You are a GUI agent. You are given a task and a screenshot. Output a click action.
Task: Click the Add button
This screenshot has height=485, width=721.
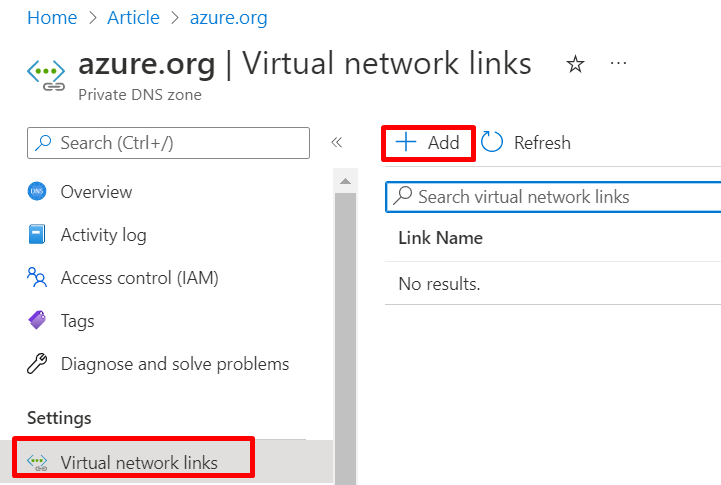point(428,142)
